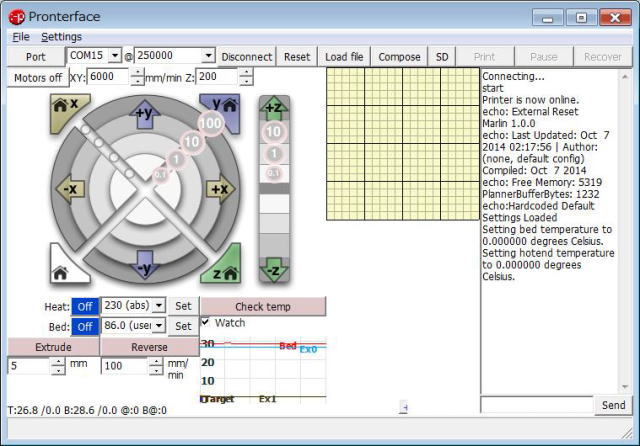Click the Extrude button
This screenshot has height=446, width=640.
coord(53,347)
